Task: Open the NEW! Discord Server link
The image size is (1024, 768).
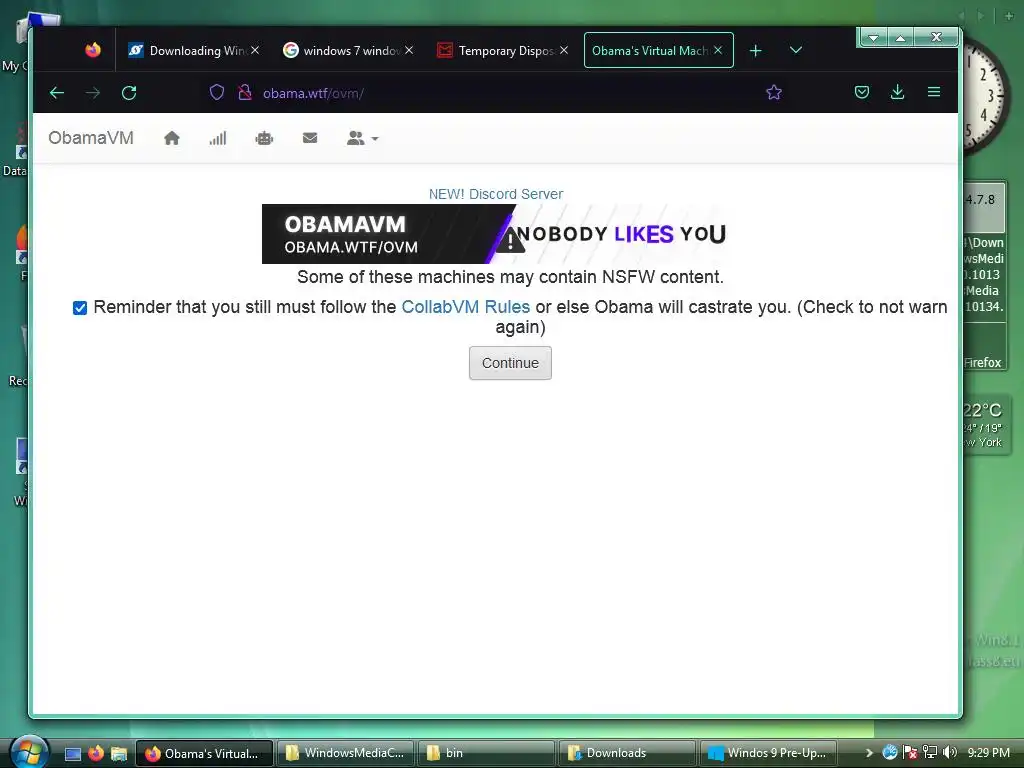Action: [x=496, y=194]
